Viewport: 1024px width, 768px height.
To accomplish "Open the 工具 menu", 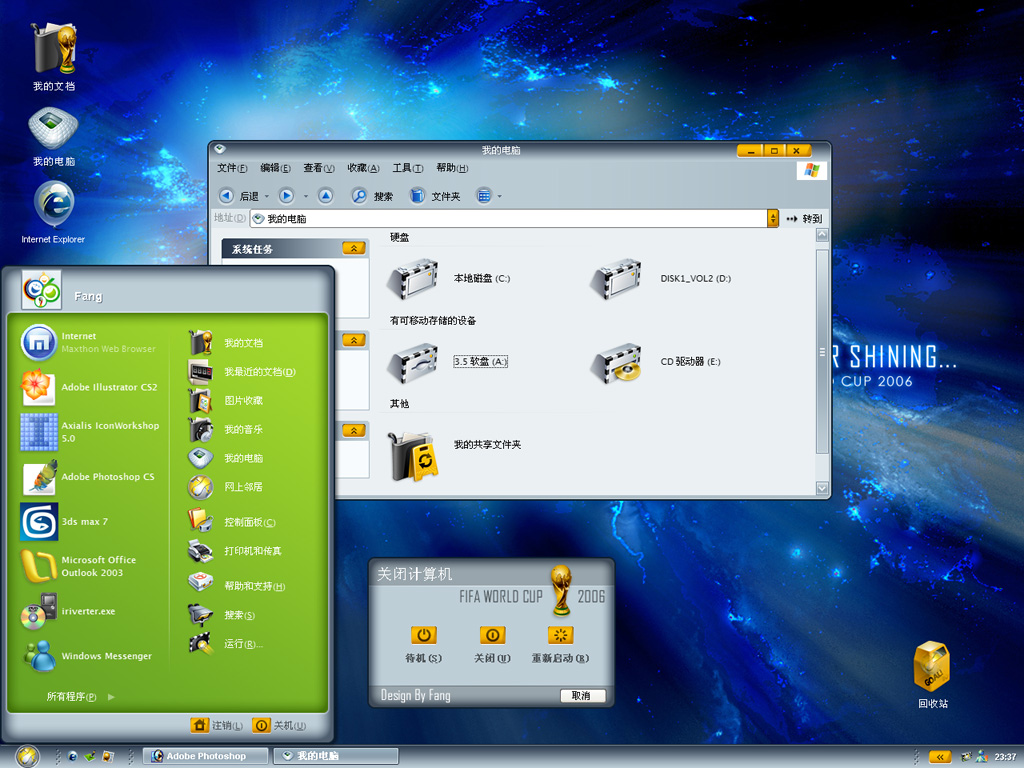I will (408, 168).
